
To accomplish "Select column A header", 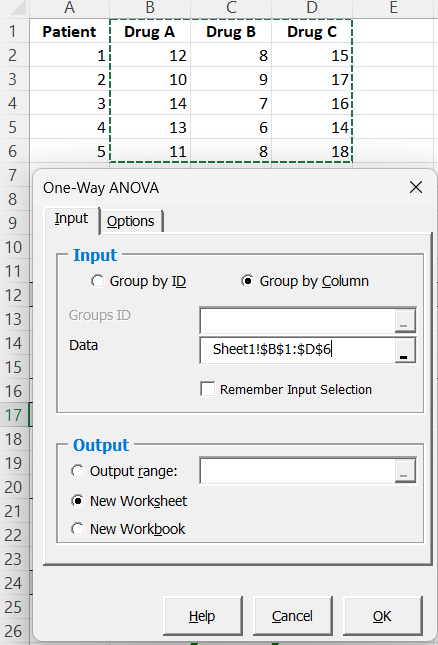I will (x=70, y=8).
